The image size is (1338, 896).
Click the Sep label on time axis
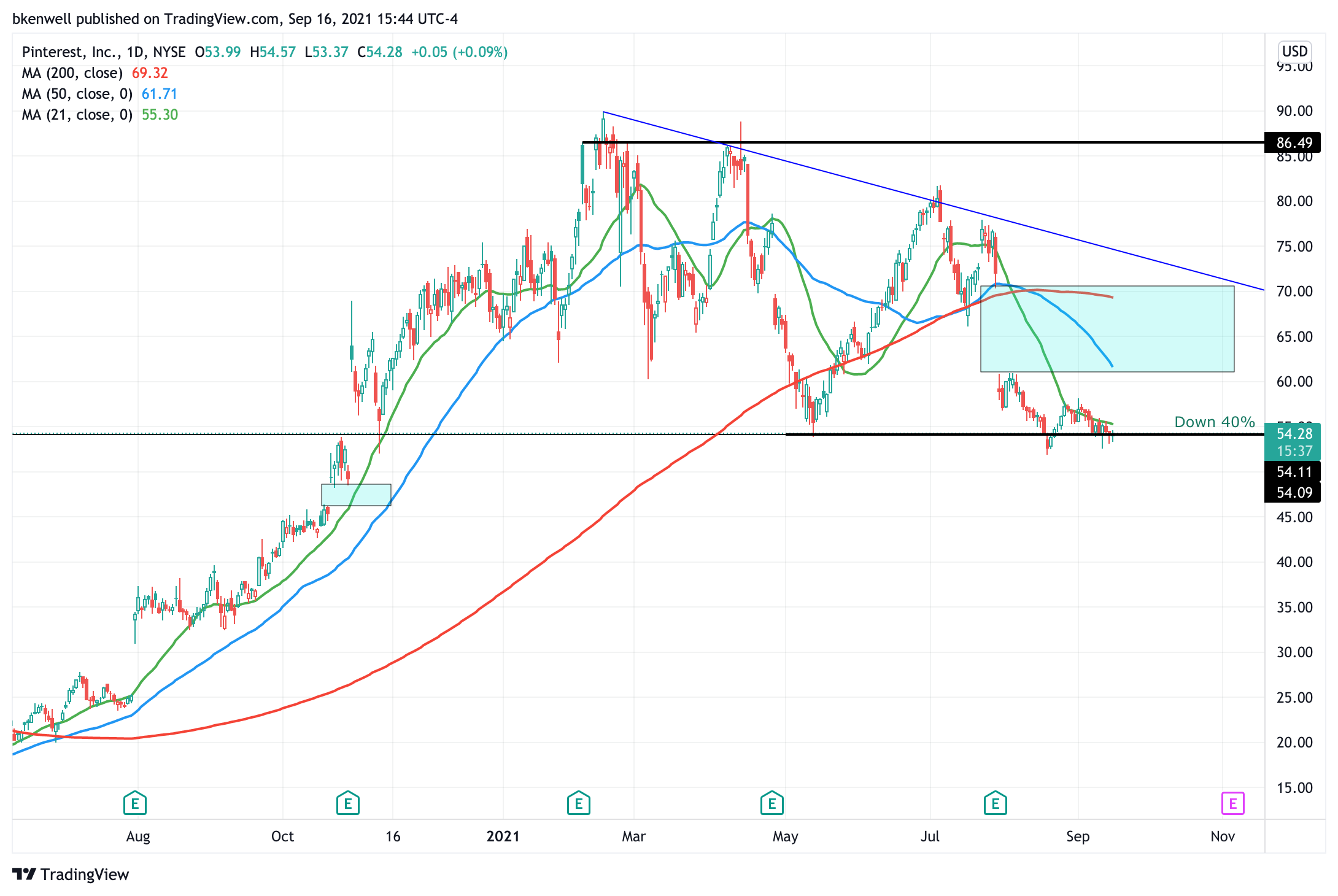coord(1078,836)
